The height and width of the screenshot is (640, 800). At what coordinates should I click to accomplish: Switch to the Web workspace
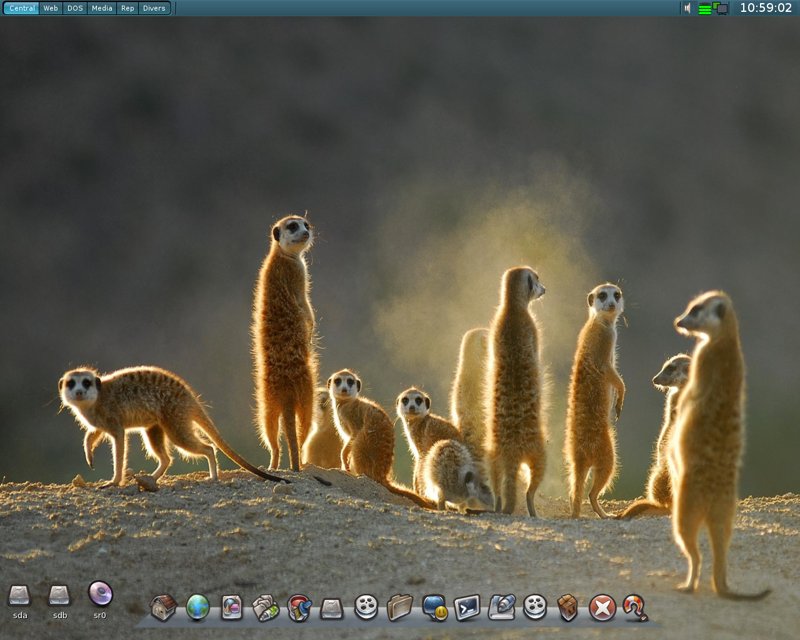click(x=51, y=8)
